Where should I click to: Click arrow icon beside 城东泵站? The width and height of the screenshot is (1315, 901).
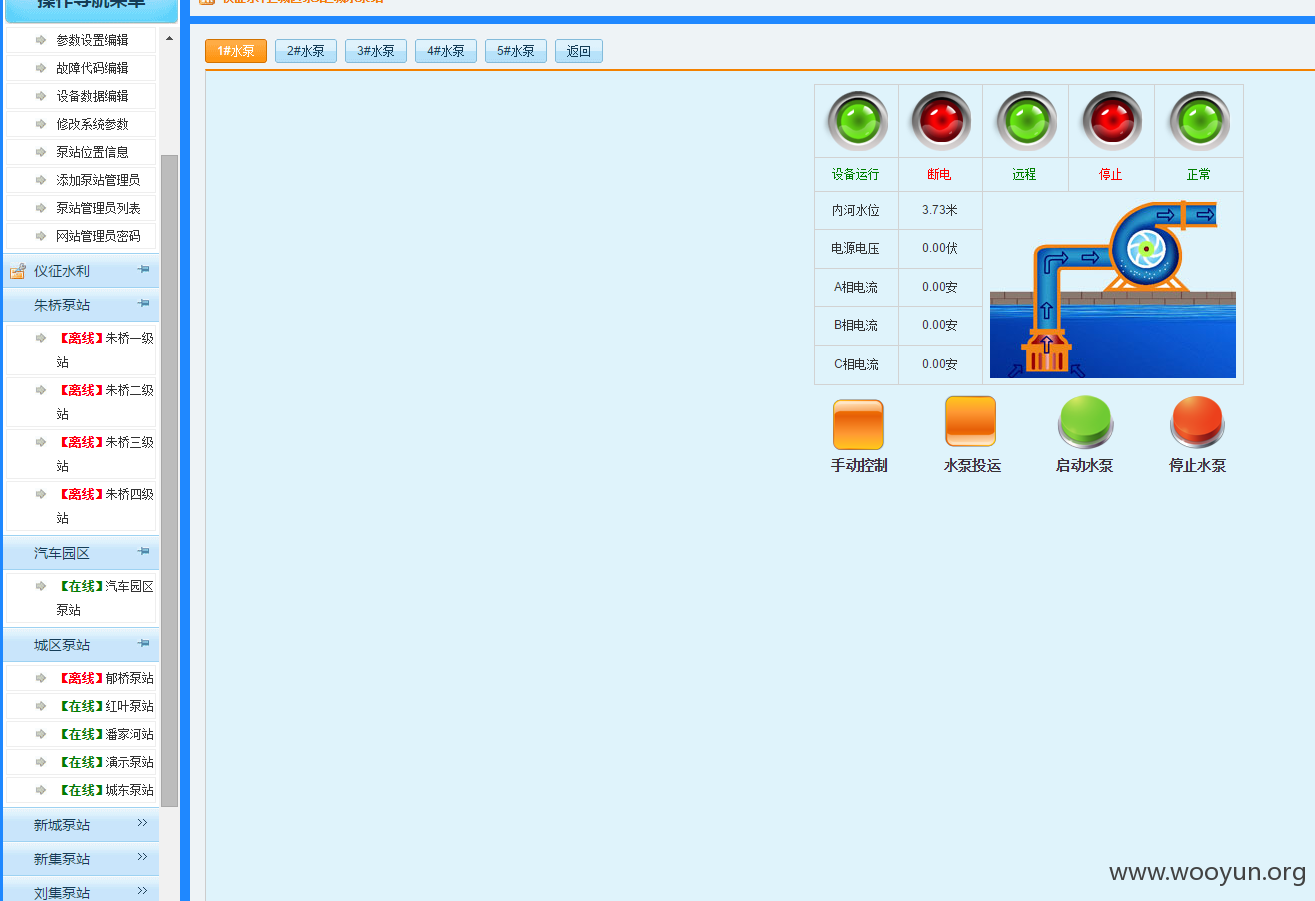[41, 790]
